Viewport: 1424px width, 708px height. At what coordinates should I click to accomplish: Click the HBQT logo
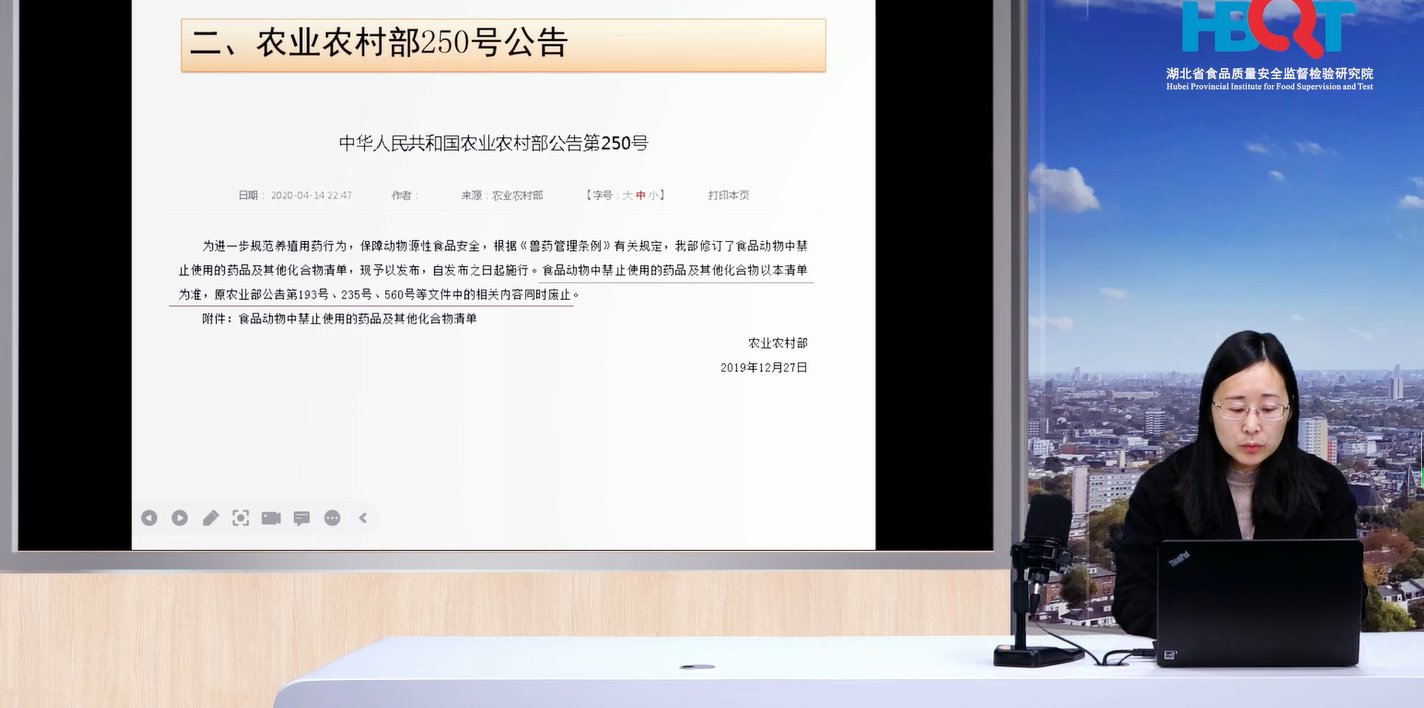pos(1268,29)
